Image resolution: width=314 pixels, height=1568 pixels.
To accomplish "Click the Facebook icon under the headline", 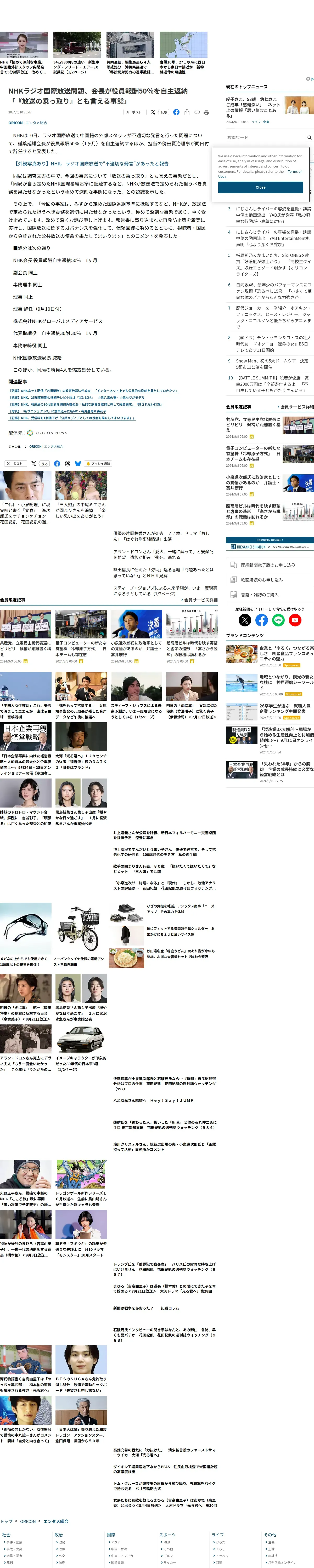I will click(176, 112).
